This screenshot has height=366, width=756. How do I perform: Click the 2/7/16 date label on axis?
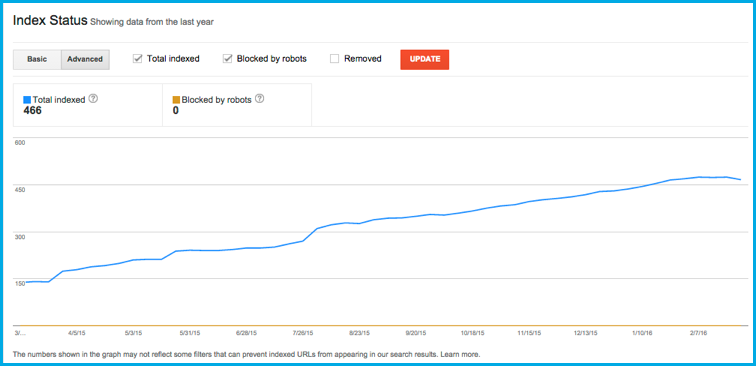699,333
